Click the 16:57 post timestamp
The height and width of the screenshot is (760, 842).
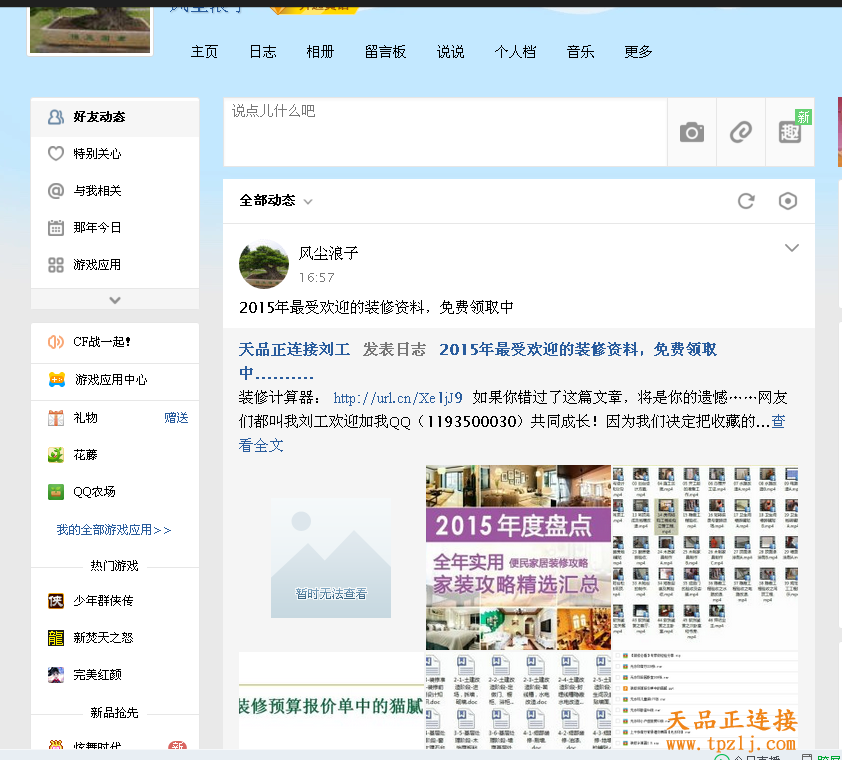[317, 278]
